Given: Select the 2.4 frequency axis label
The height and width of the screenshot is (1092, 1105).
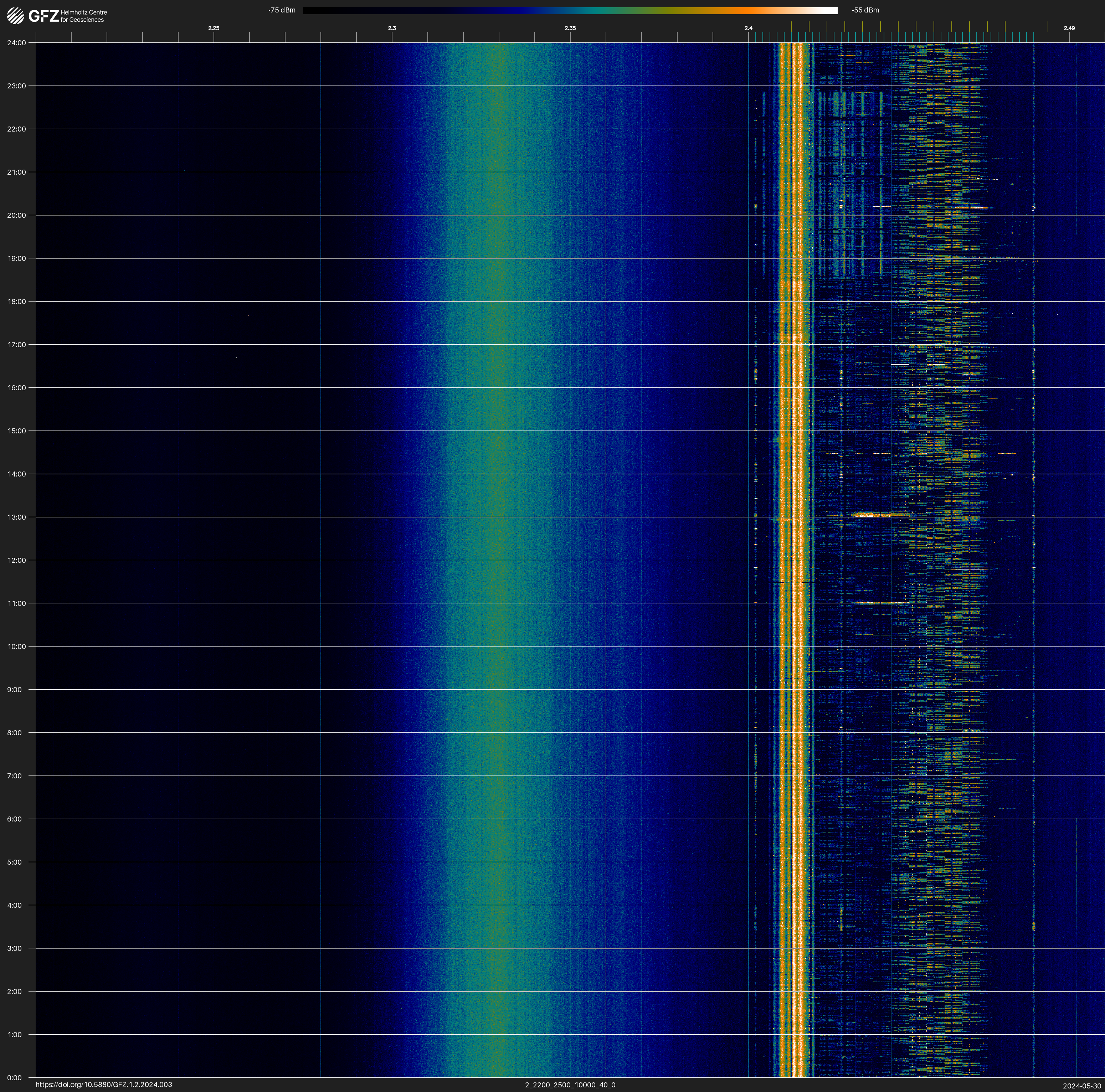Looking at the screenshot, I should click(748, 28).
